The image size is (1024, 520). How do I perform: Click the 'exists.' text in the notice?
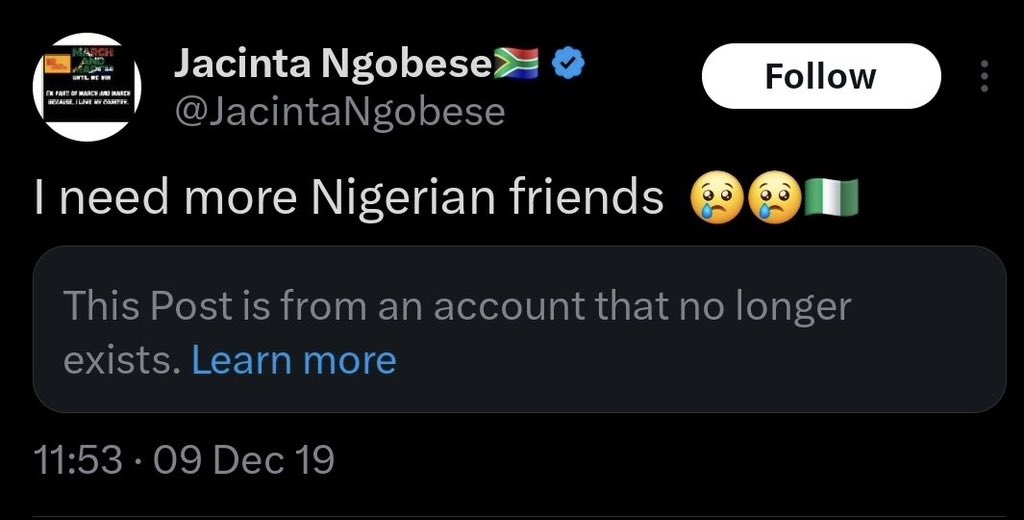(x=122, y=360)
